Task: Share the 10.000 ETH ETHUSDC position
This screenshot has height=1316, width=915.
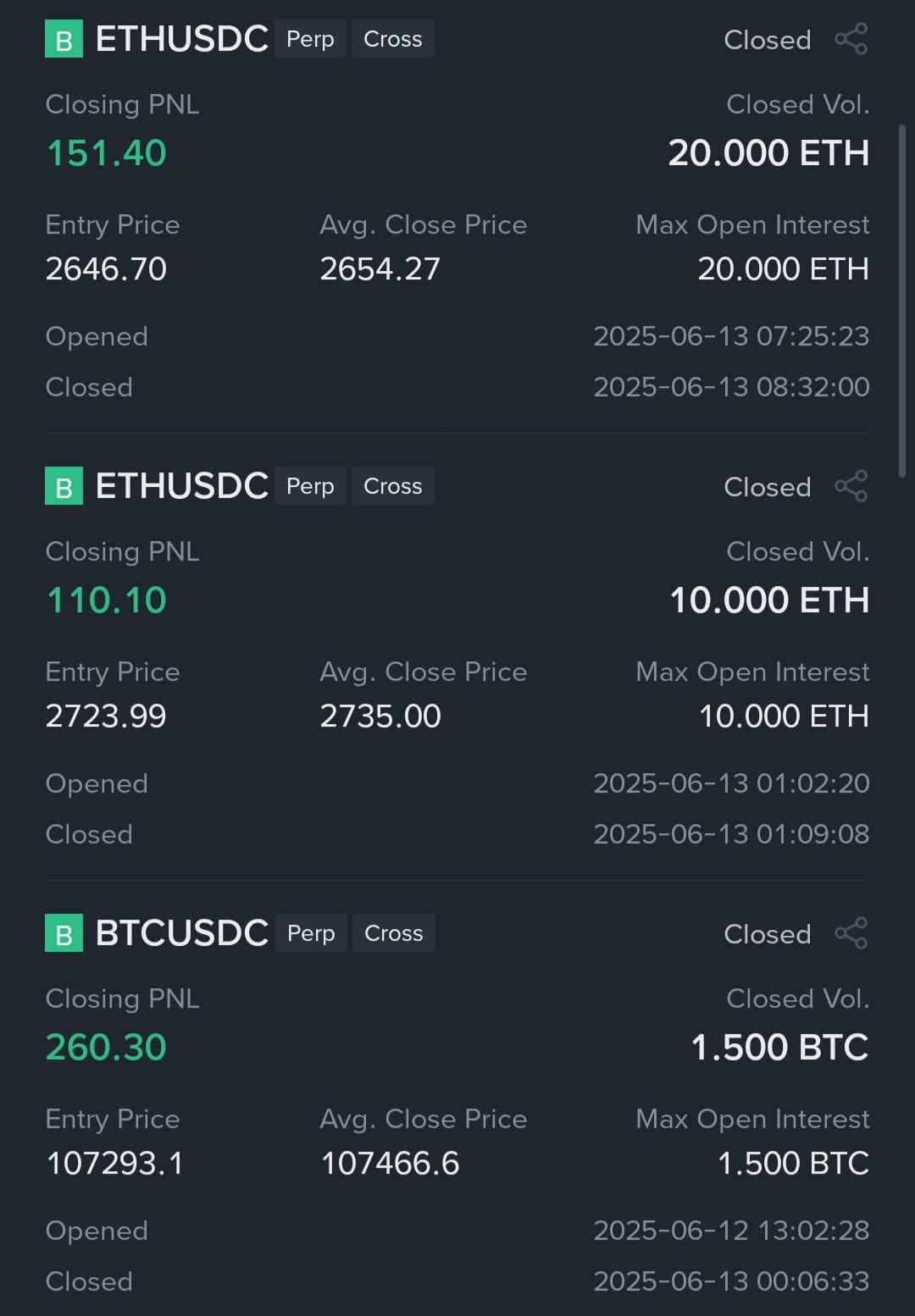Action: pyautogui.click(x=851, y=486)
